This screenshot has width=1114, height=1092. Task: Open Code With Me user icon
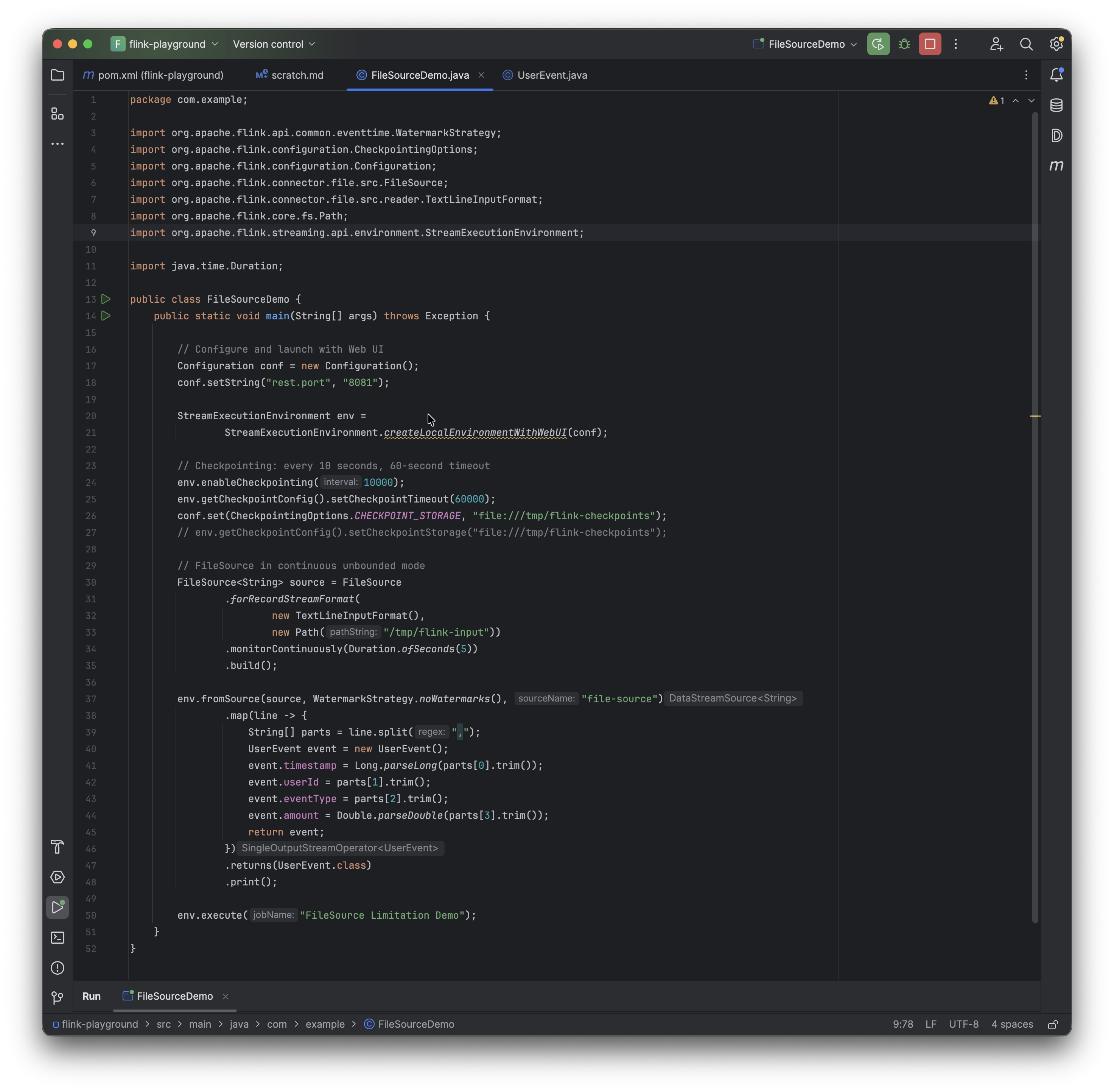click(x=996, y=44)
